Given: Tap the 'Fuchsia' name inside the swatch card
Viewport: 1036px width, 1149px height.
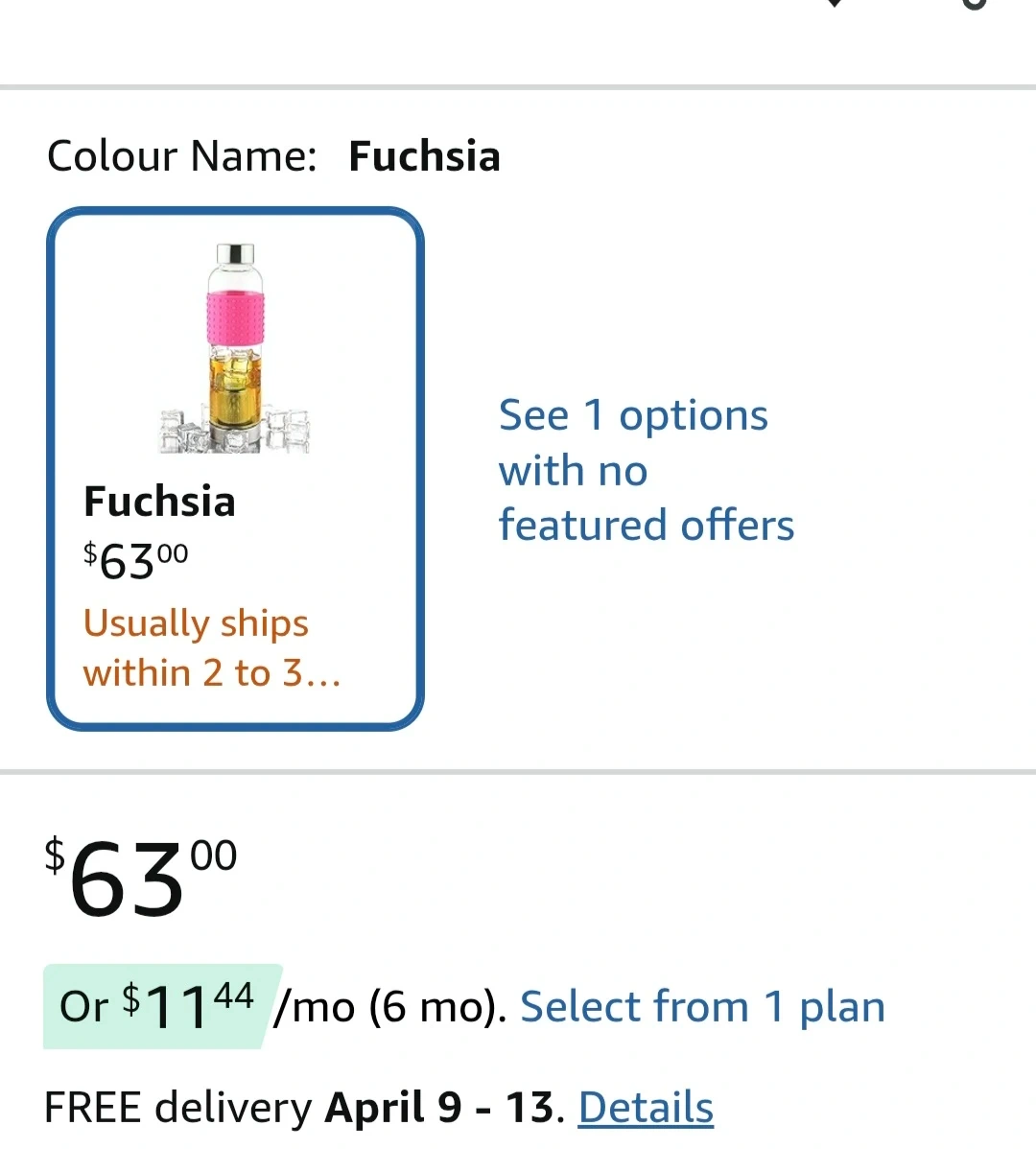Looking at the screenshot, I should 159,501.
